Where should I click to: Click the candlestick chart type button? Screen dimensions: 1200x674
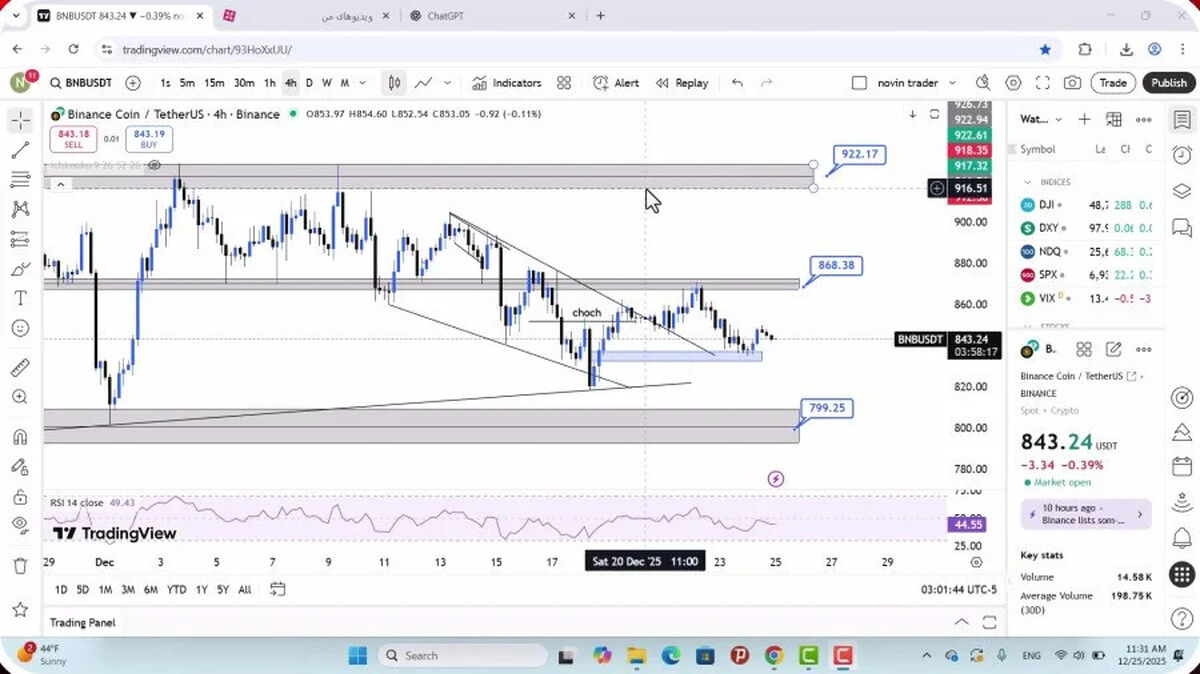[395, 83]
